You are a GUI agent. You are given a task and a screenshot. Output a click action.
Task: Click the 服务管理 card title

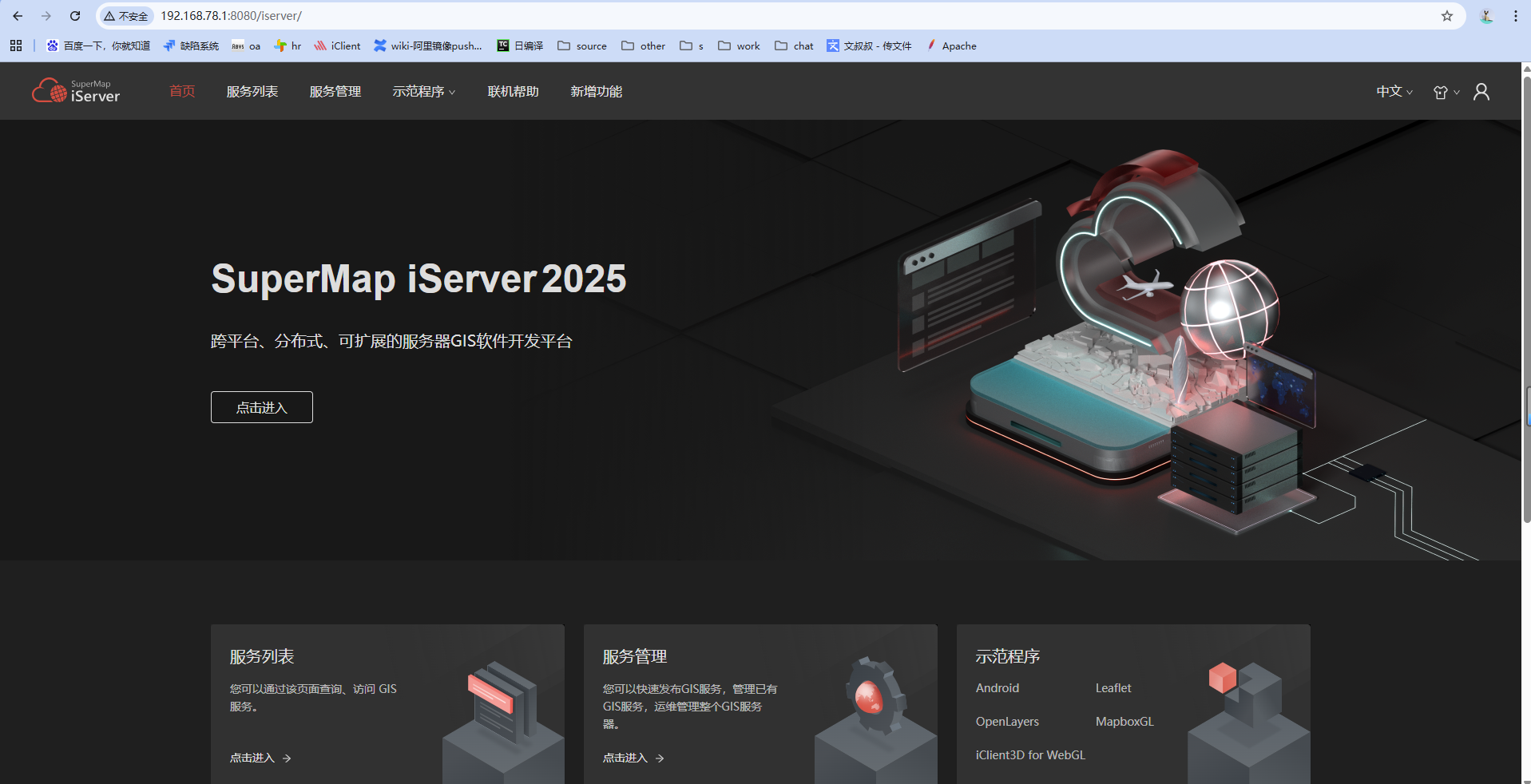pos(635,656)
